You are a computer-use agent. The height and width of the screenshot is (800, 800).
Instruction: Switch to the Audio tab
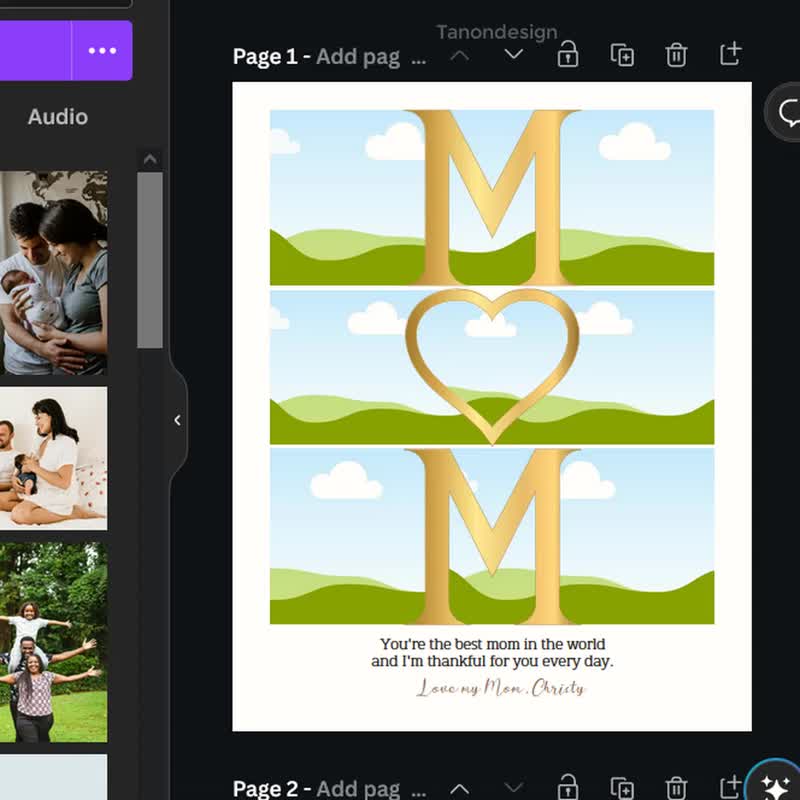click(x=57, y=117)
